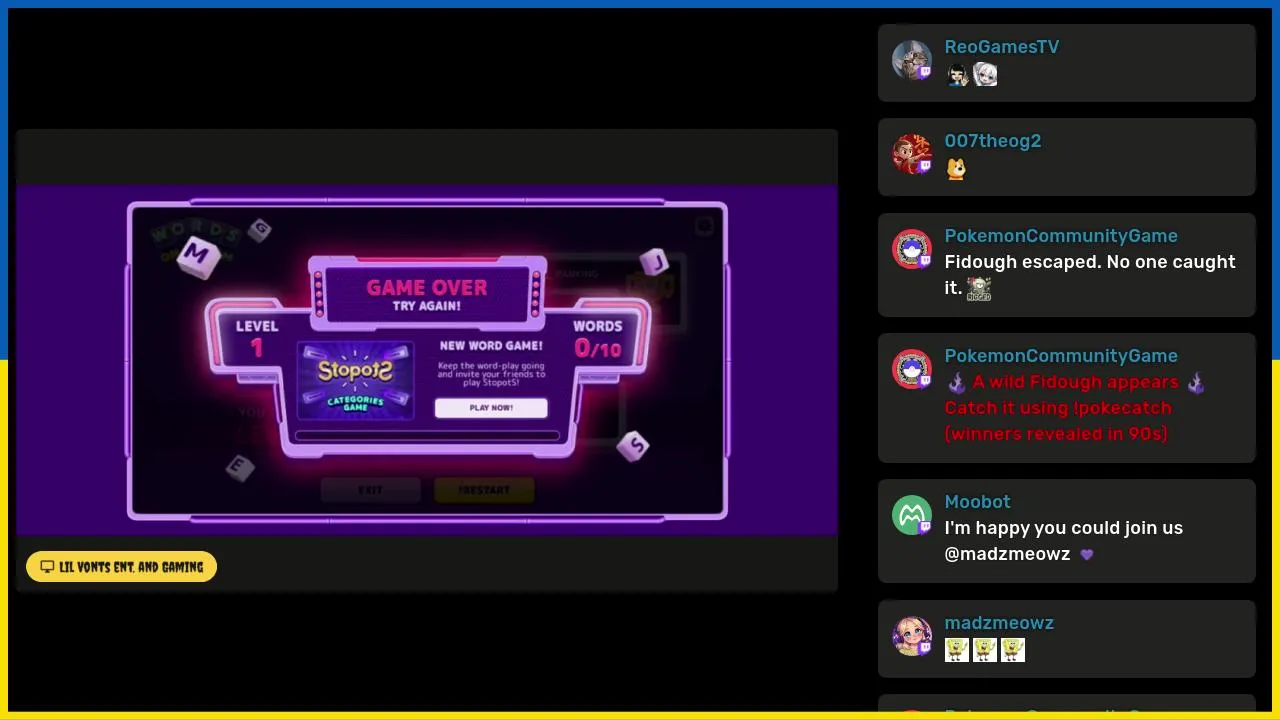Screen dimensions: 1280x720
Task: Open PokemonCommunityGame avatar on Fidough escaped message
Action: (912, 249)
